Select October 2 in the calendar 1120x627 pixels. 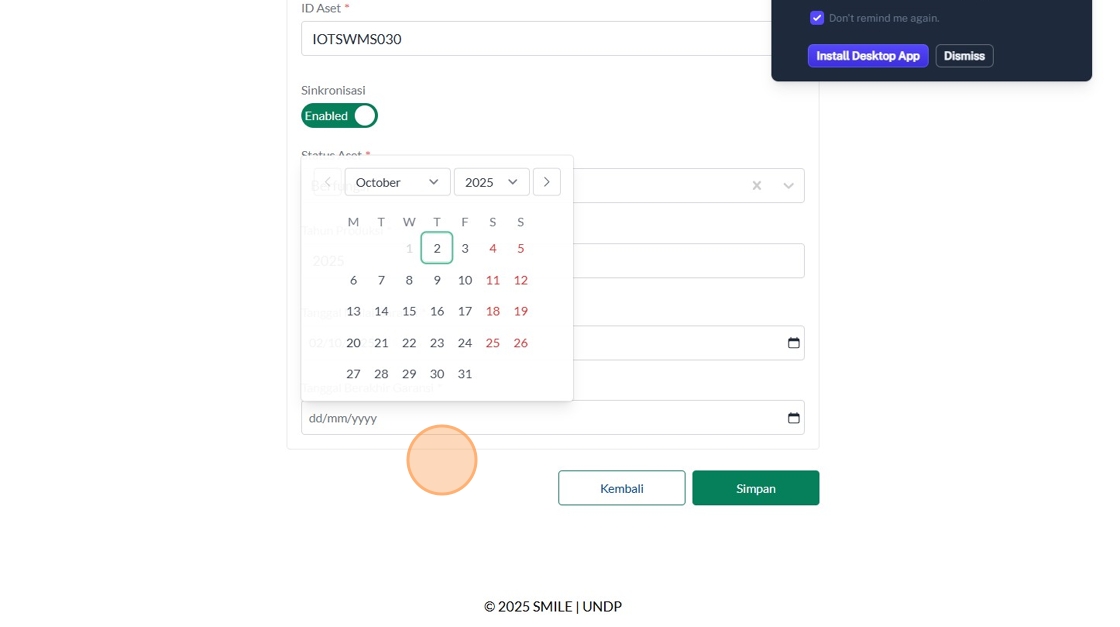(x=437, y=248)
